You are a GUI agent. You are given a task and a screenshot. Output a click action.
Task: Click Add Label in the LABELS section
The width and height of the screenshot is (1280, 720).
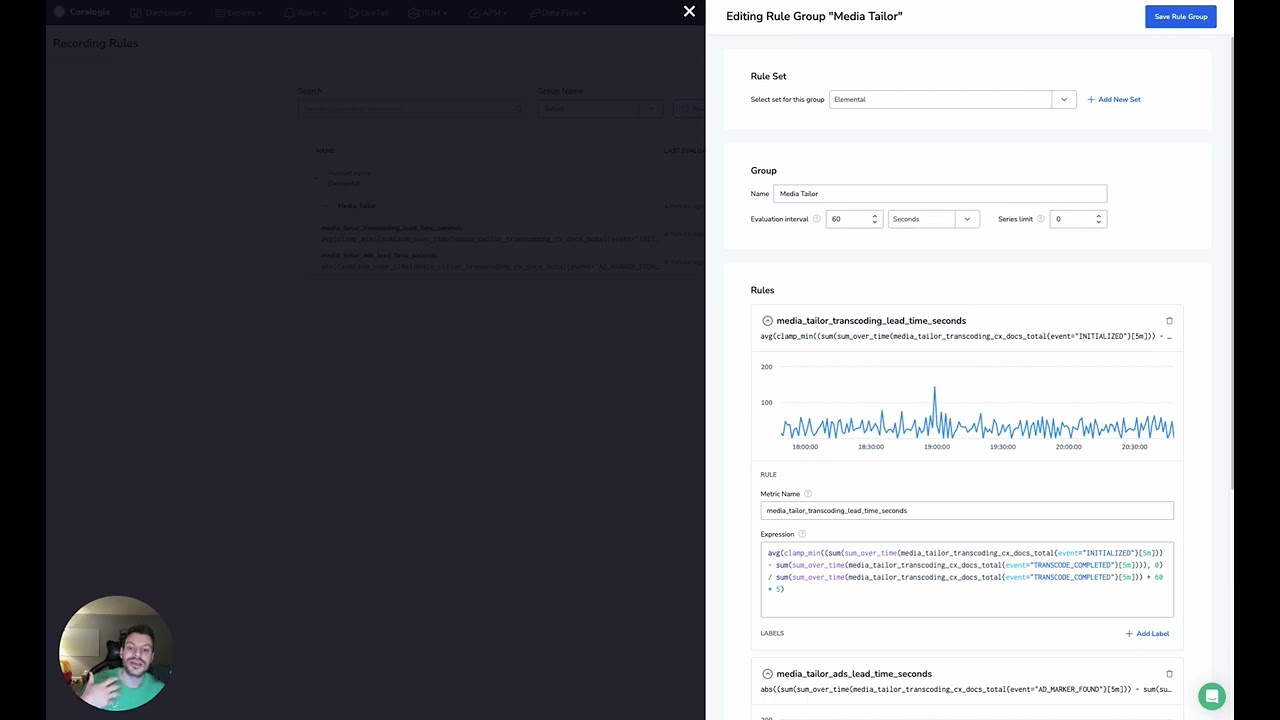[1147, 633]
